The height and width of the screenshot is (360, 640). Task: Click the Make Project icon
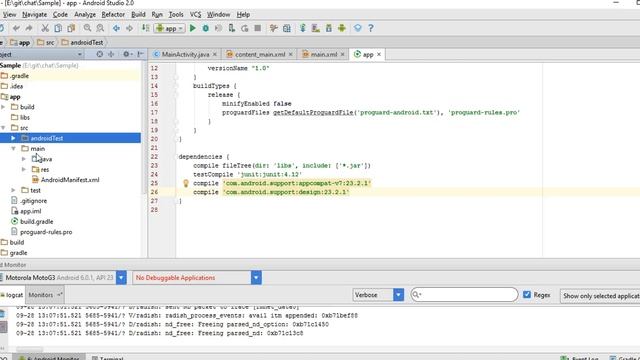(x=145, y=28)
